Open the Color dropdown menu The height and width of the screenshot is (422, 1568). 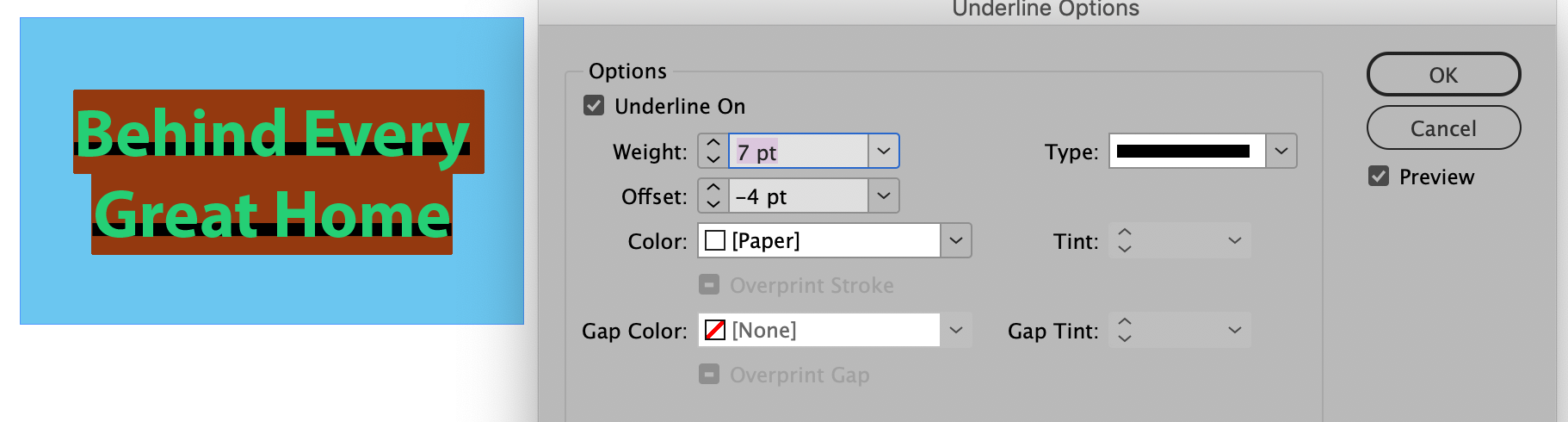pyautogui.click(x=955, y=241)
